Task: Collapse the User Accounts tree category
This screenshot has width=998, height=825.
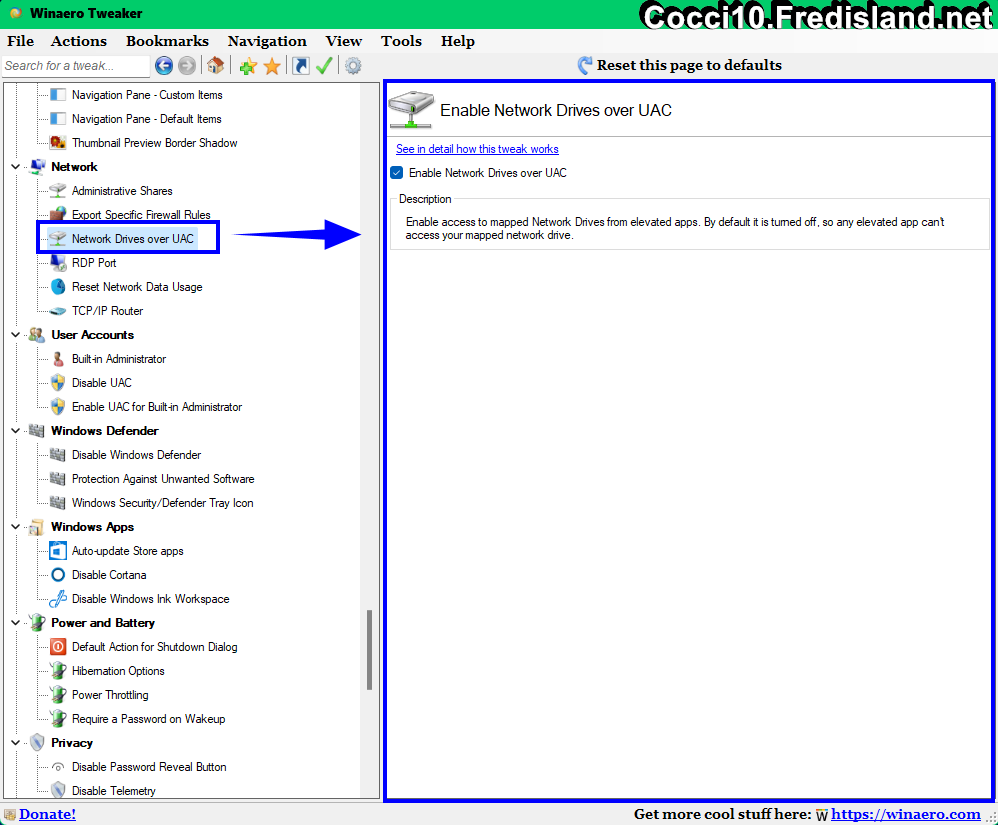Action: pos(16,335)
